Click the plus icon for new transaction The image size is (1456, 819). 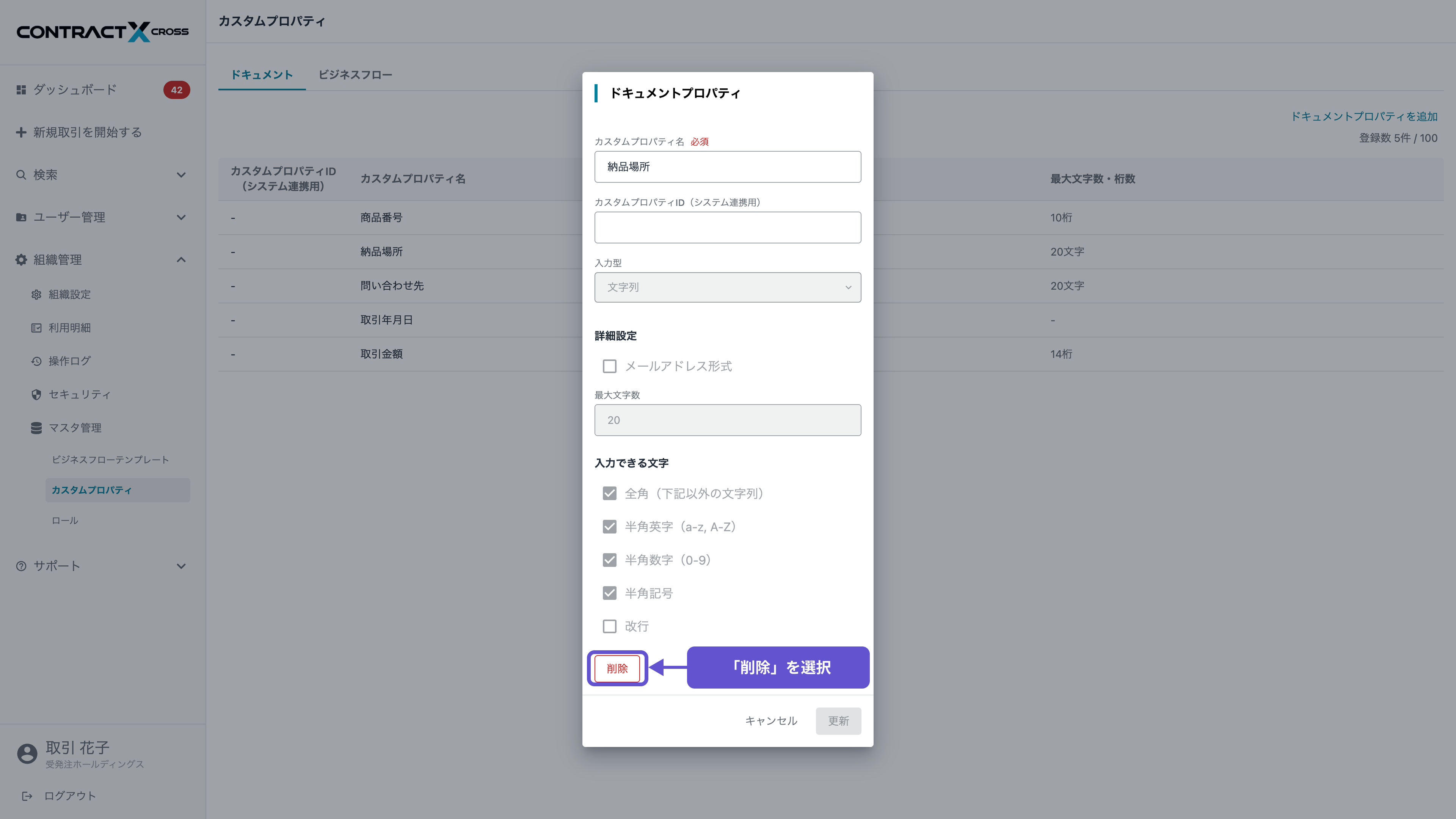tap(21, 132)
